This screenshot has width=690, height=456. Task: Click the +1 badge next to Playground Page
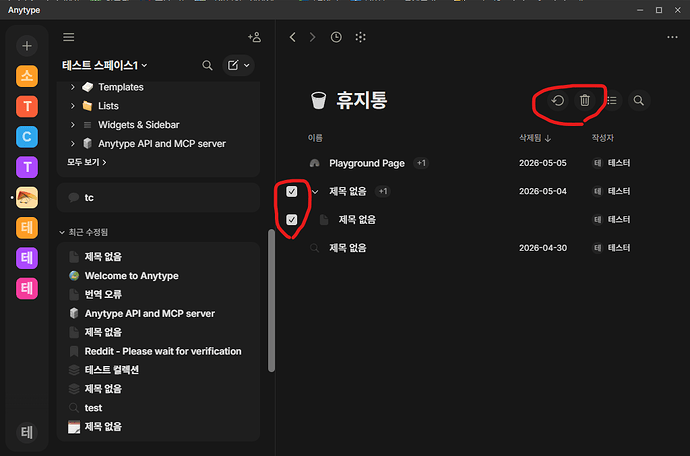tap(422, 163)
